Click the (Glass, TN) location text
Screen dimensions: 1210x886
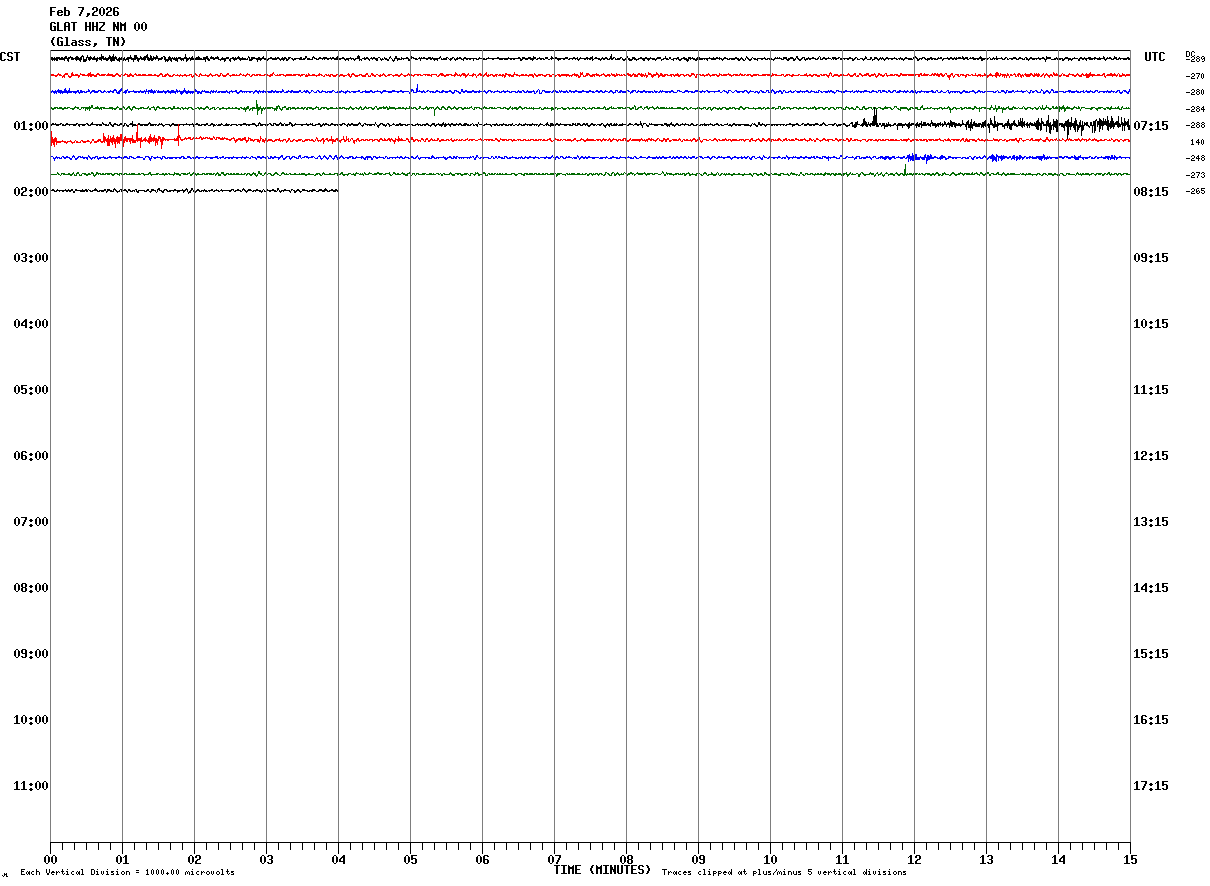(x=88, y=42)
